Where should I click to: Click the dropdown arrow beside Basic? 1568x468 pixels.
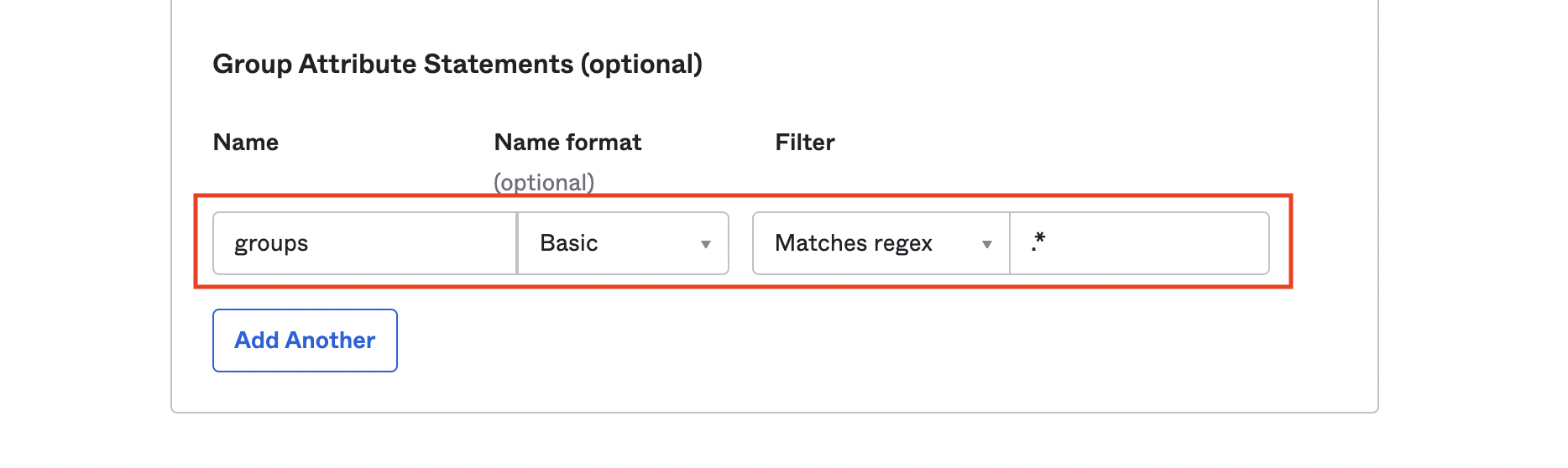click(705, 244)
